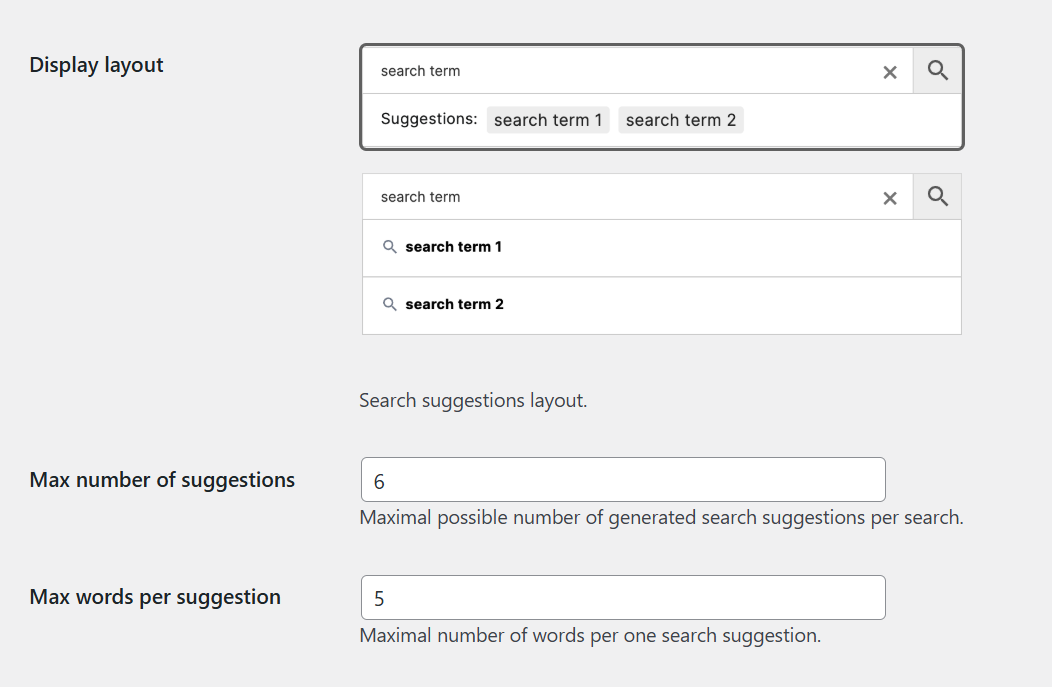1052x687 pixels.
Task: Click the magnifier button in the chip-style layout
Action: pyautogui.click(x=937, y=70)
